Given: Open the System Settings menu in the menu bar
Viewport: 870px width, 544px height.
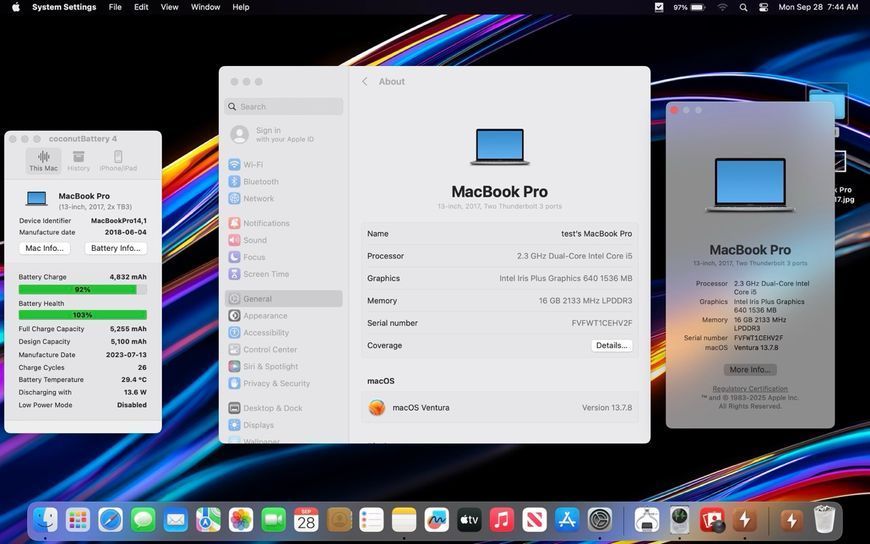Looking at the screenshot, I should tap(64, 7).
